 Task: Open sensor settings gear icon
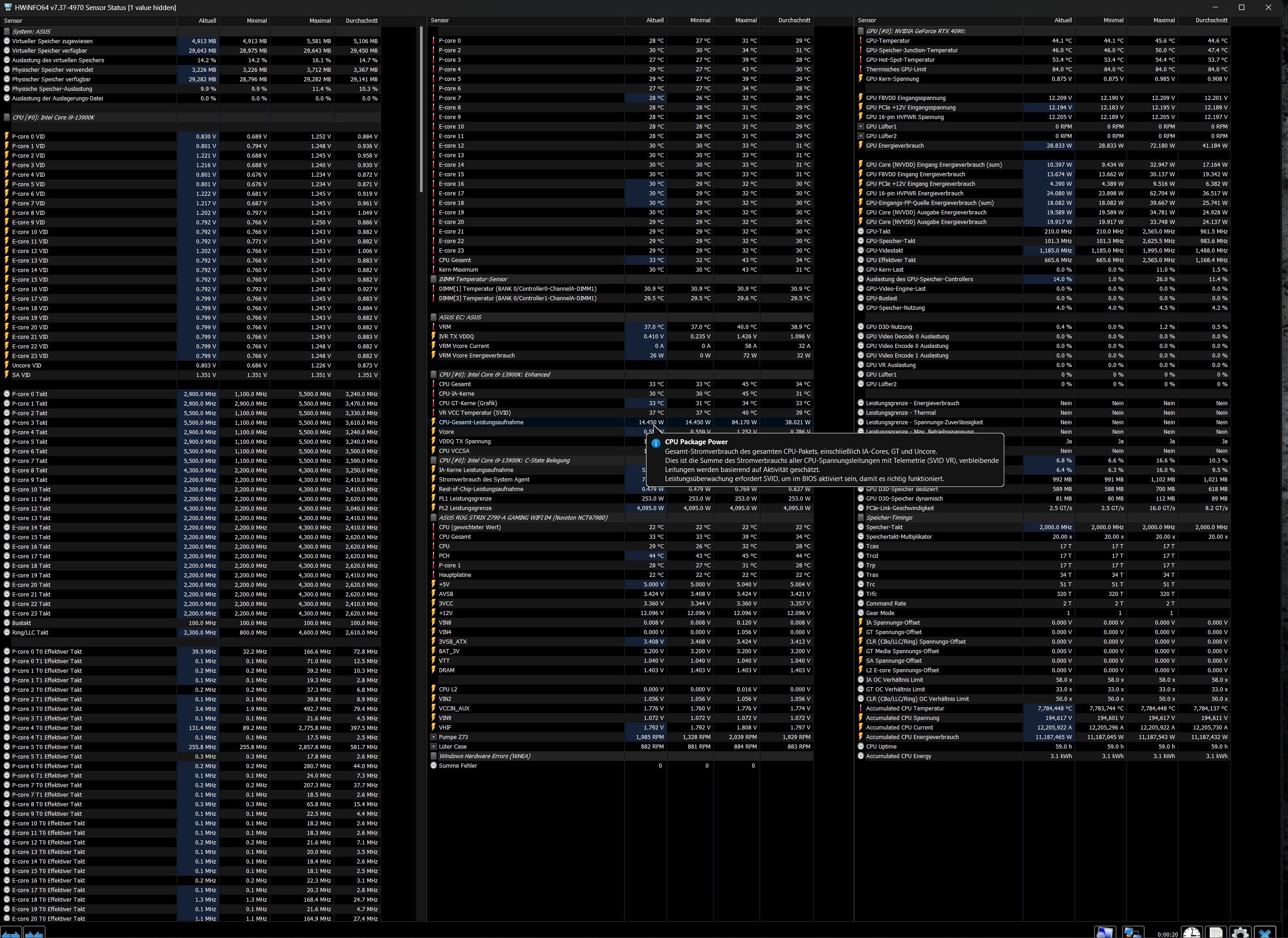pos(1240,933)
